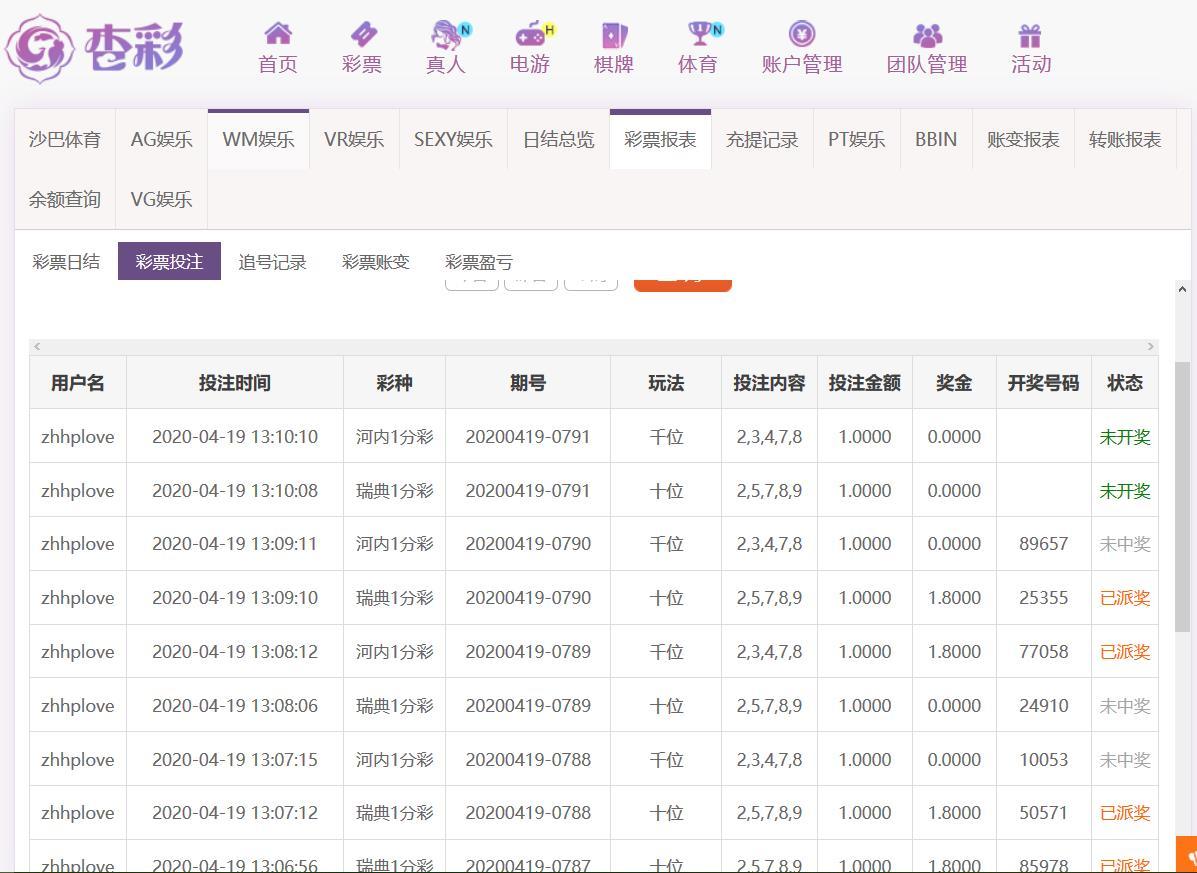Open 棋牌 card games icon
Image resolution: width=1197 pixels, height=873 pixels.
613,35
